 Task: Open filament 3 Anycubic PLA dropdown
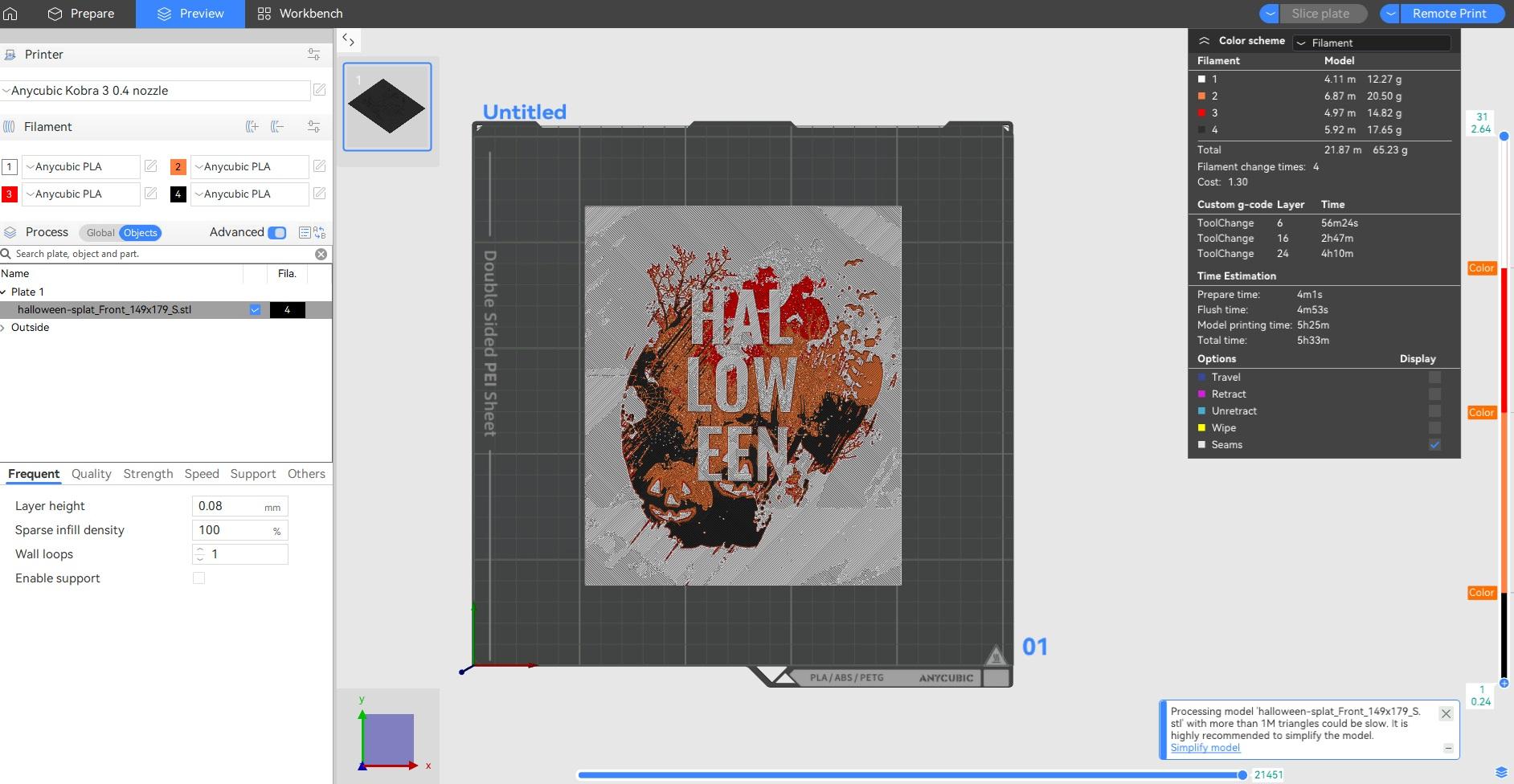[80, 194]
